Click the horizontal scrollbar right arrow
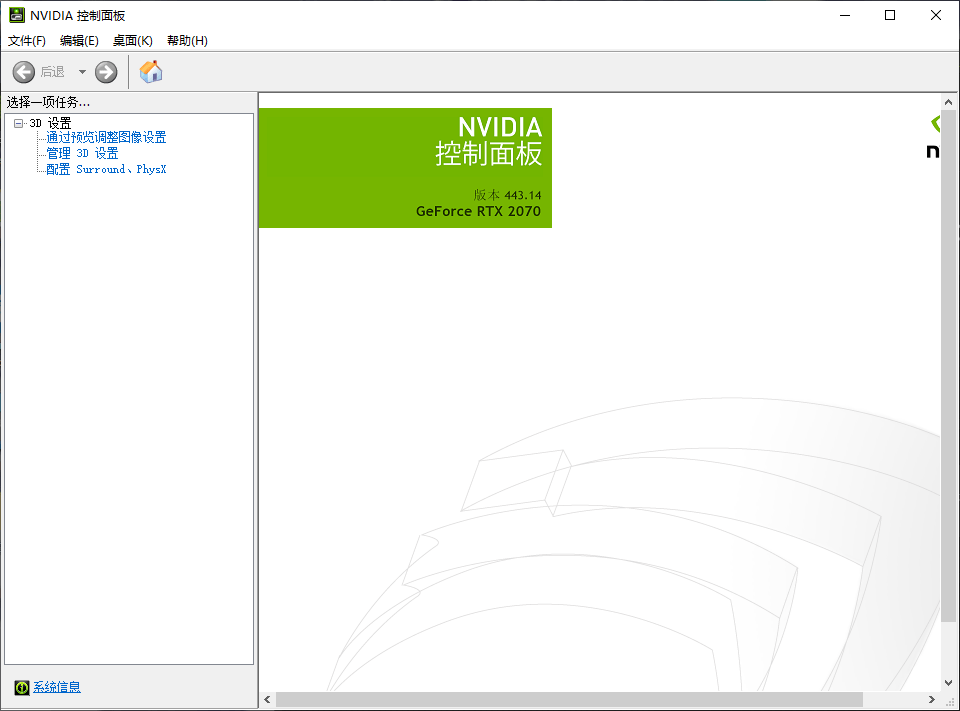 click(x=931, y=699)
